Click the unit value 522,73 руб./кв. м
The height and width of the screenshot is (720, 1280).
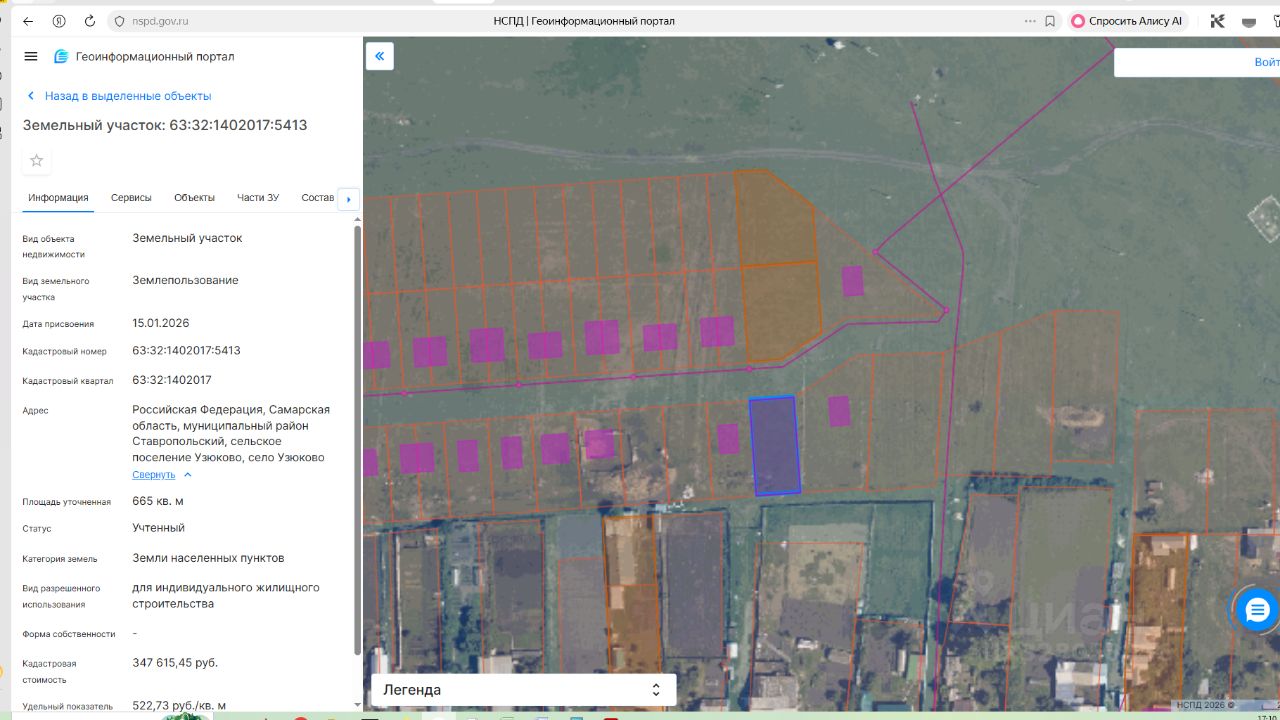coord(179,706)
